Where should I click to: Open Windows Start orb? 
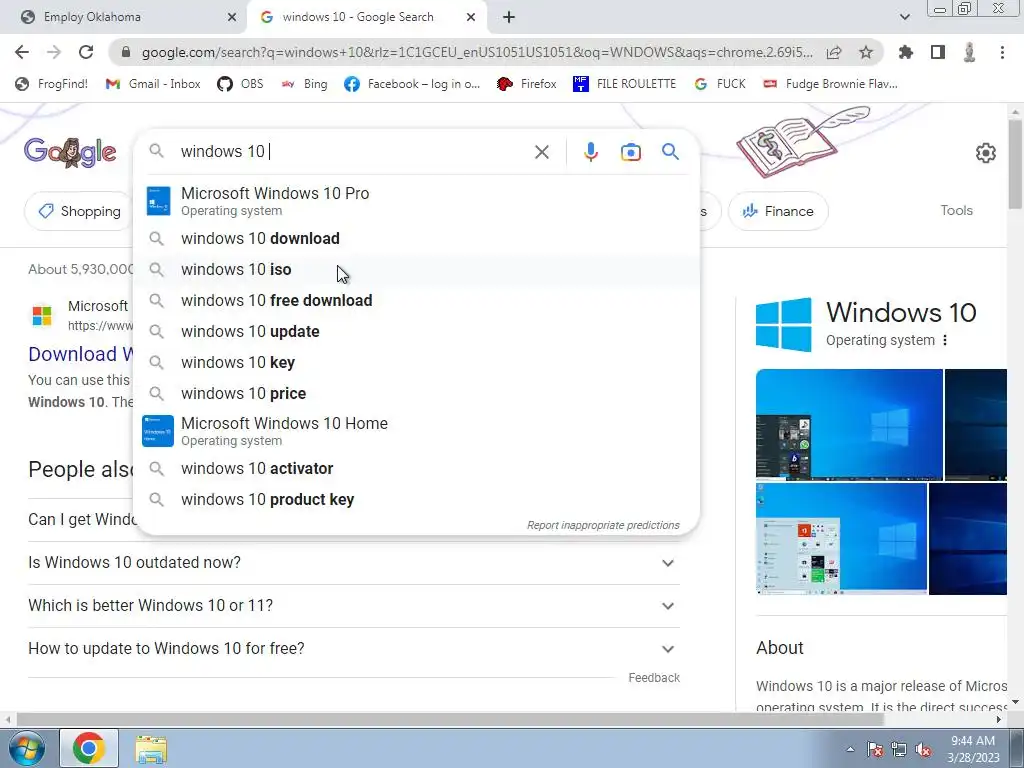27,748
